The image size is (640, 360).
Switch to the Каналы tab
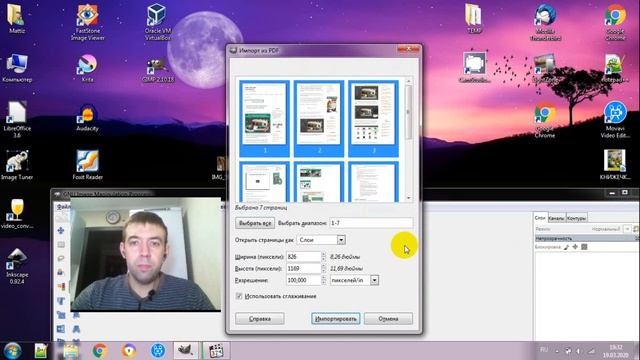coord(556,218)
